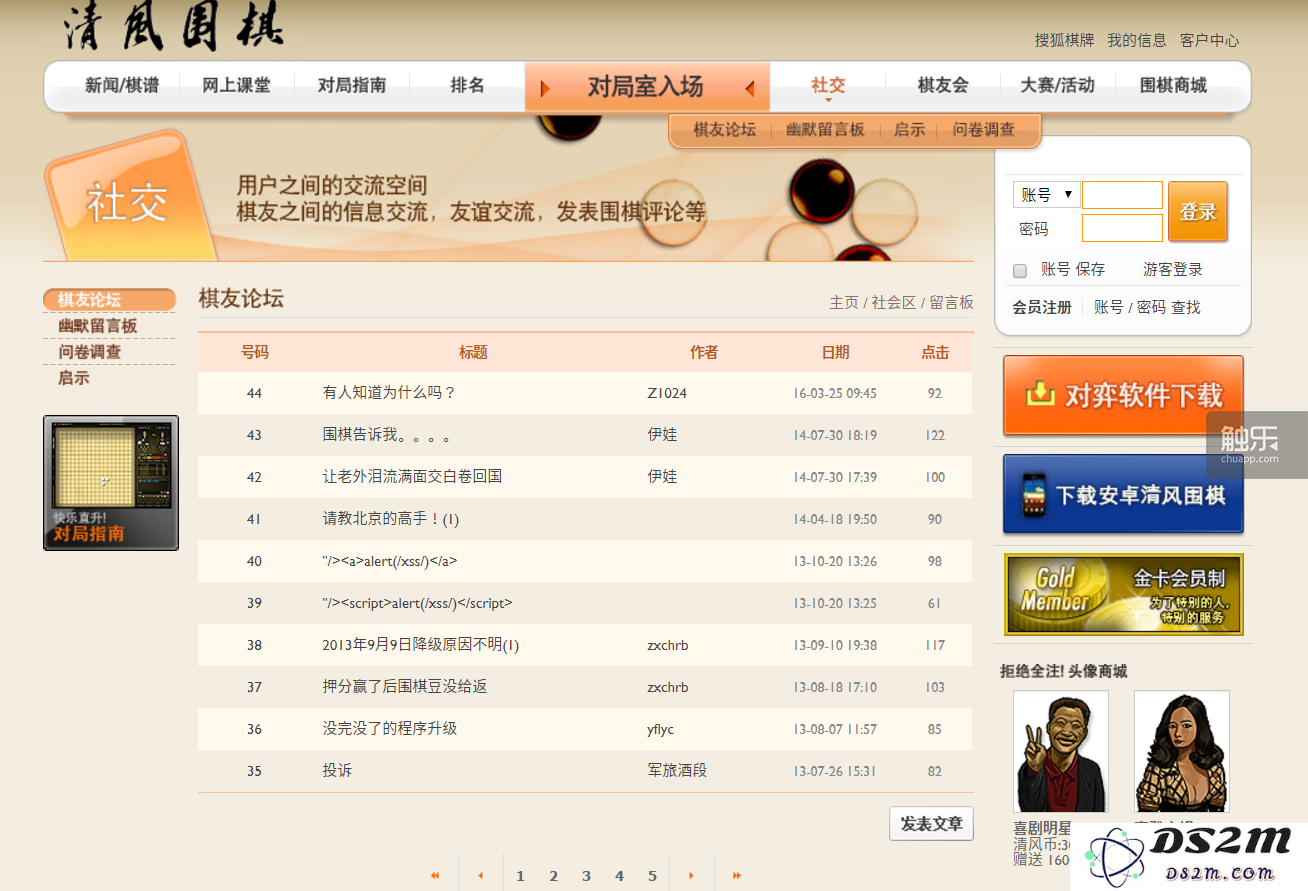Open the 新闻/棋谱 menu

pos(122,86)
